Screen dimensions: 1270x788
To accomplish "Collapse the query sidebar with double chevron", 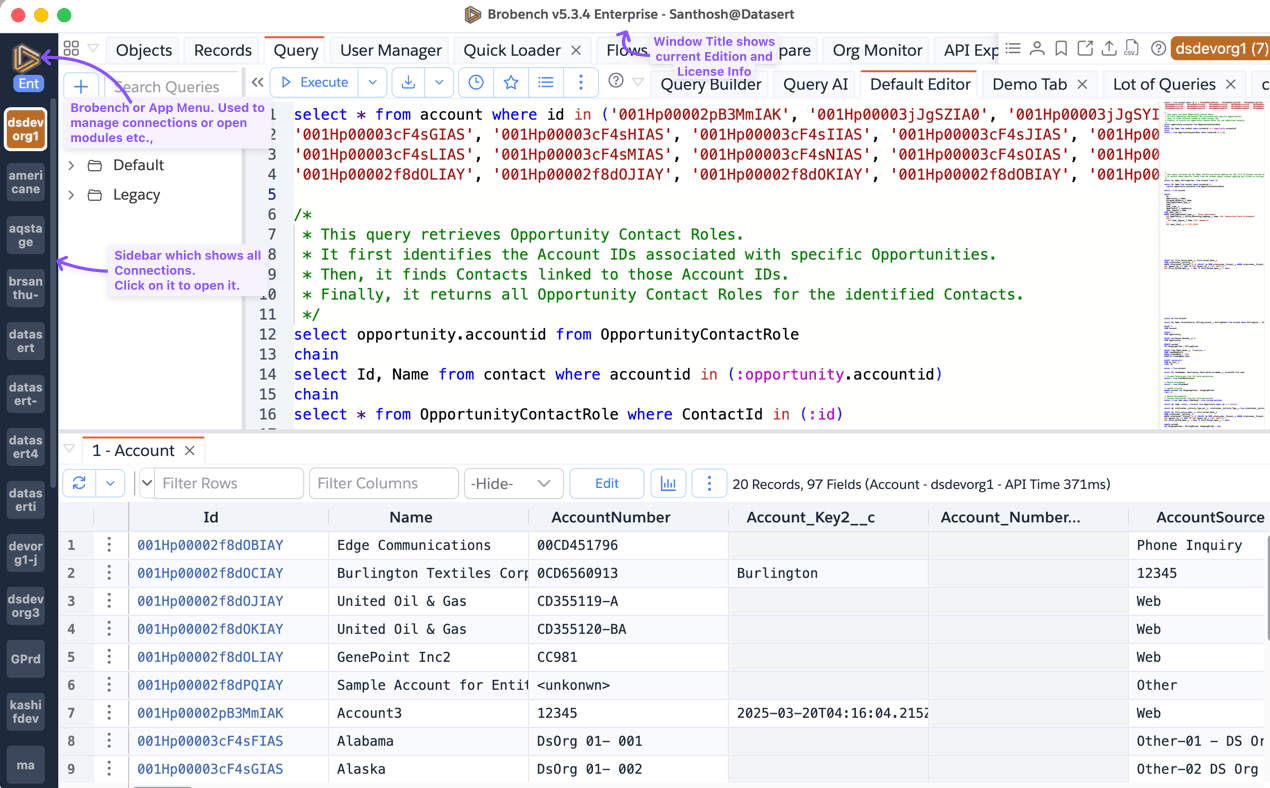I will click(258, 83).
